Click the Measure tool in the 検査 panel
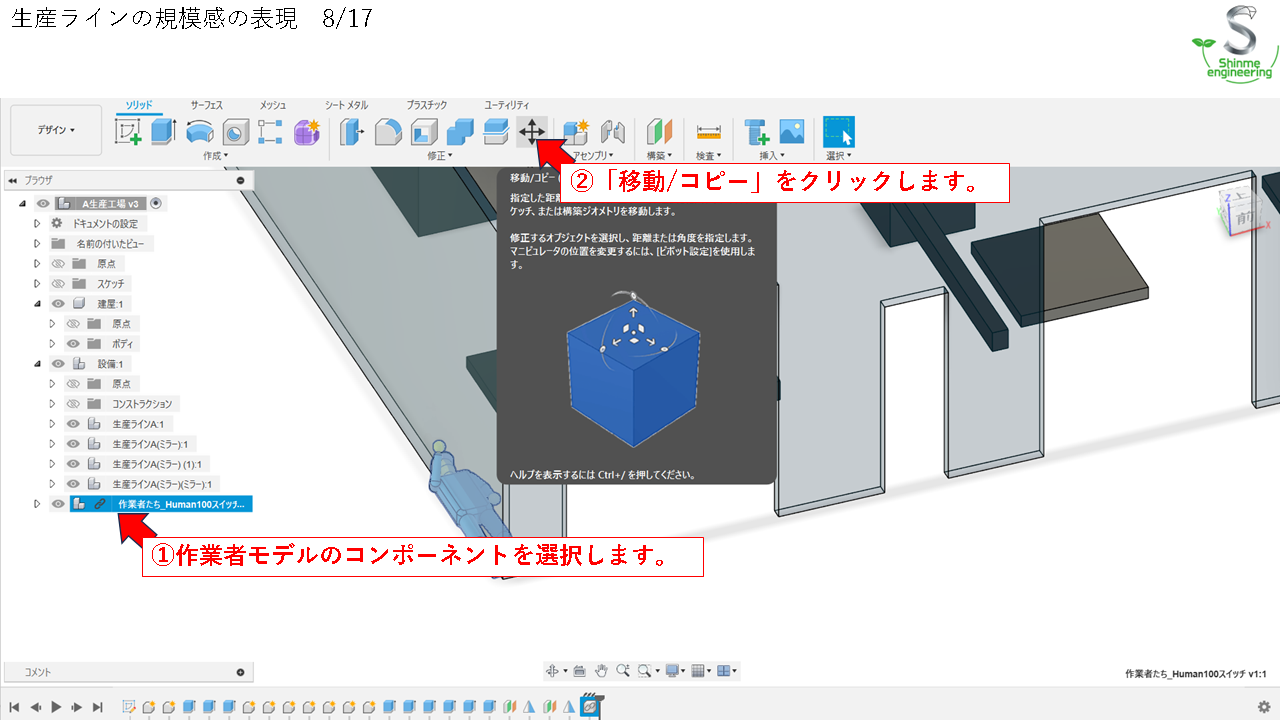 click(x=708, y=130)
